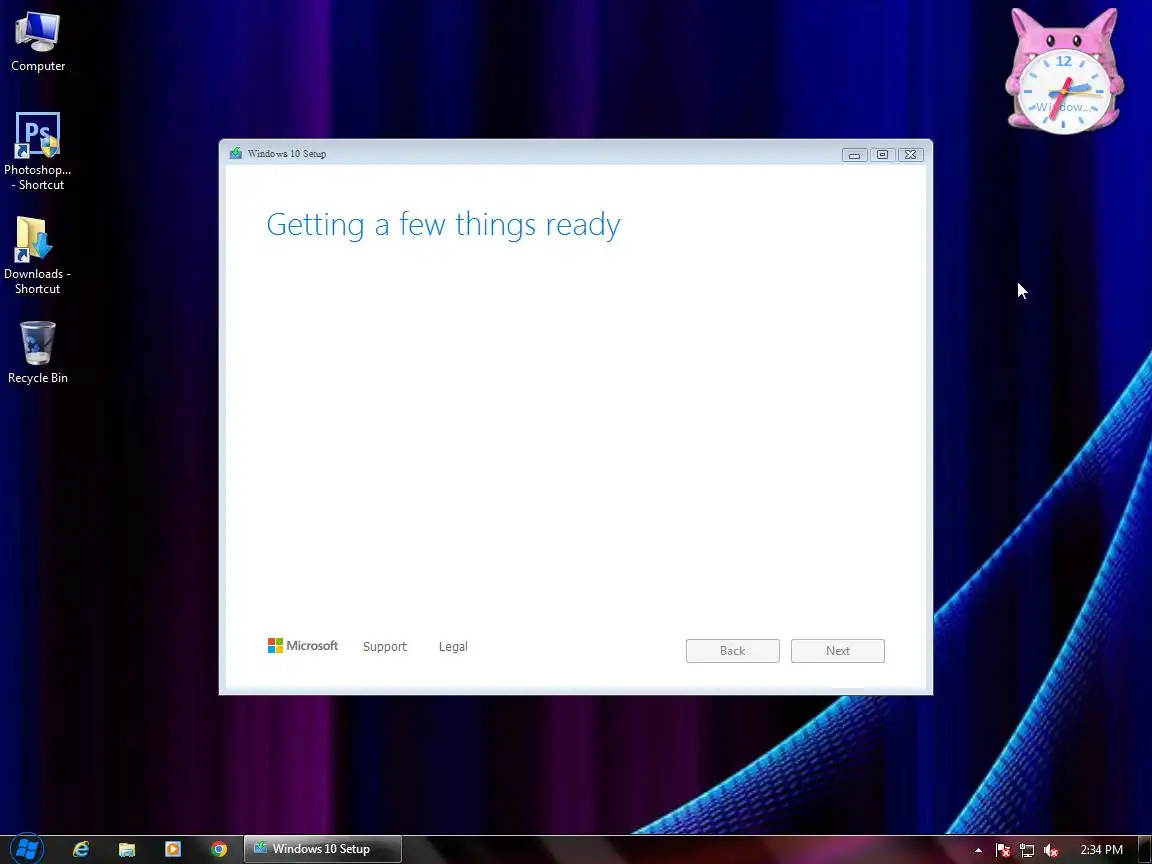Click the Windows 10 Setup taskbar button

tap(323, 849)
